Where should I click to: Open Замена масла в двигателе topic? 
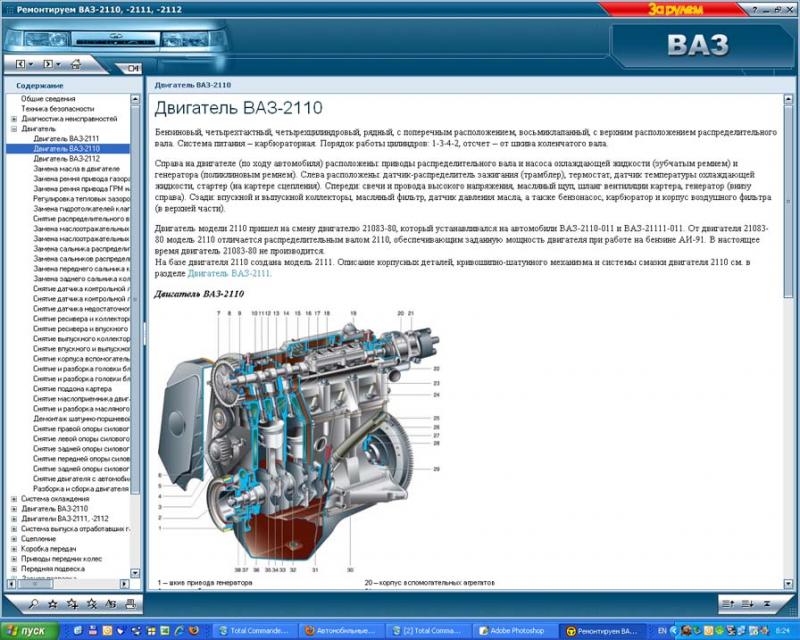pos(77,169)
